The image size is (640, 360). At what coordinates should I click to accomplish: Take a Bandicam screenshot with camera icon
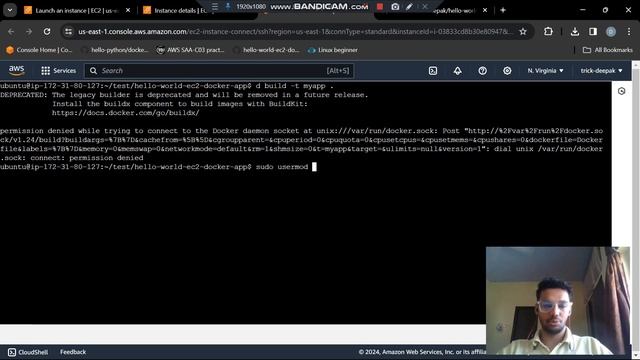(395, 7)
